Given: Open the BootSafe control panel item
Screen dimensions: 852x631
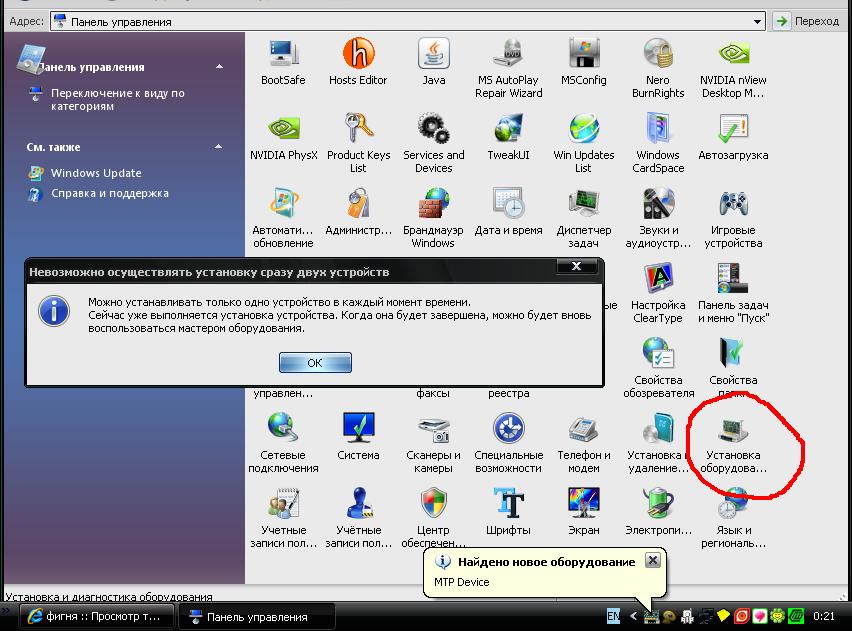Looking at the screenshot, I should pyautogui.click(x=283, y=62).
